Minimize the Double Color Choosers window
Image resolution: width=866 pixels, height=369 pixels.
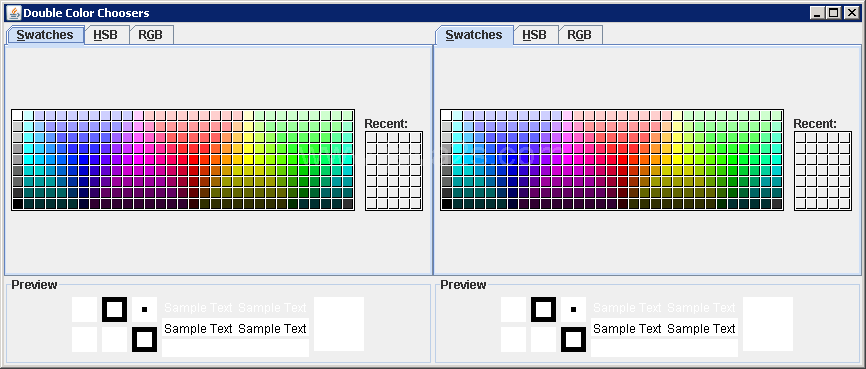click(817, 13)
